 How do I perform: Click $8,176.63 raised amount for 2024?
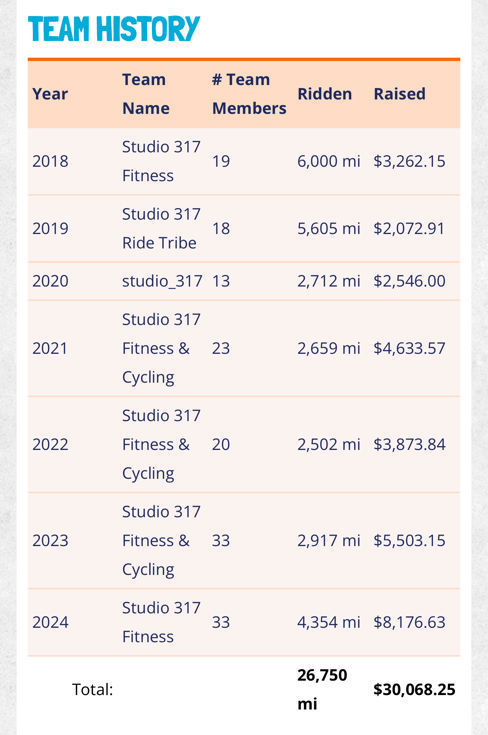coord(409,622)
